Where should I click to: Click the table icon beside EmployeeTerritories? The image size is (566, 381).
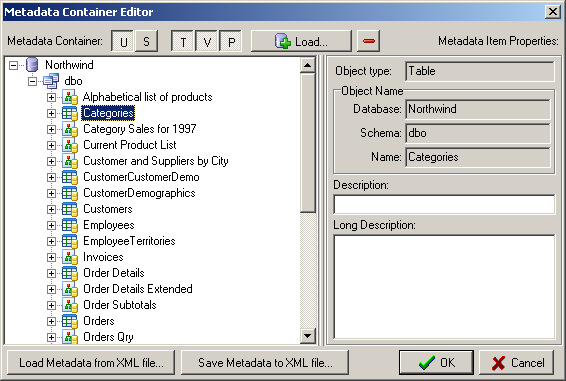click(70, 241)
